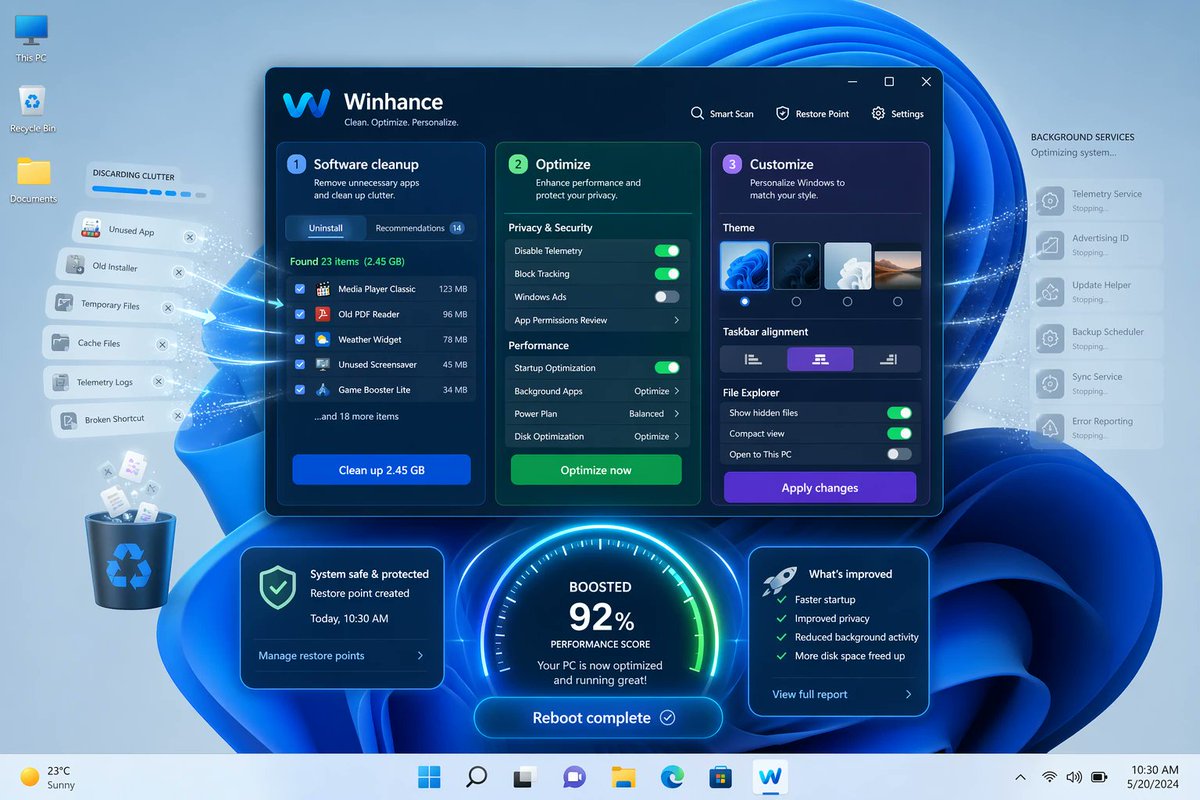This screenshot has height=800, width=1200.
Task: Click the Backup Scheduler service icon
Action: point(1050,338)
